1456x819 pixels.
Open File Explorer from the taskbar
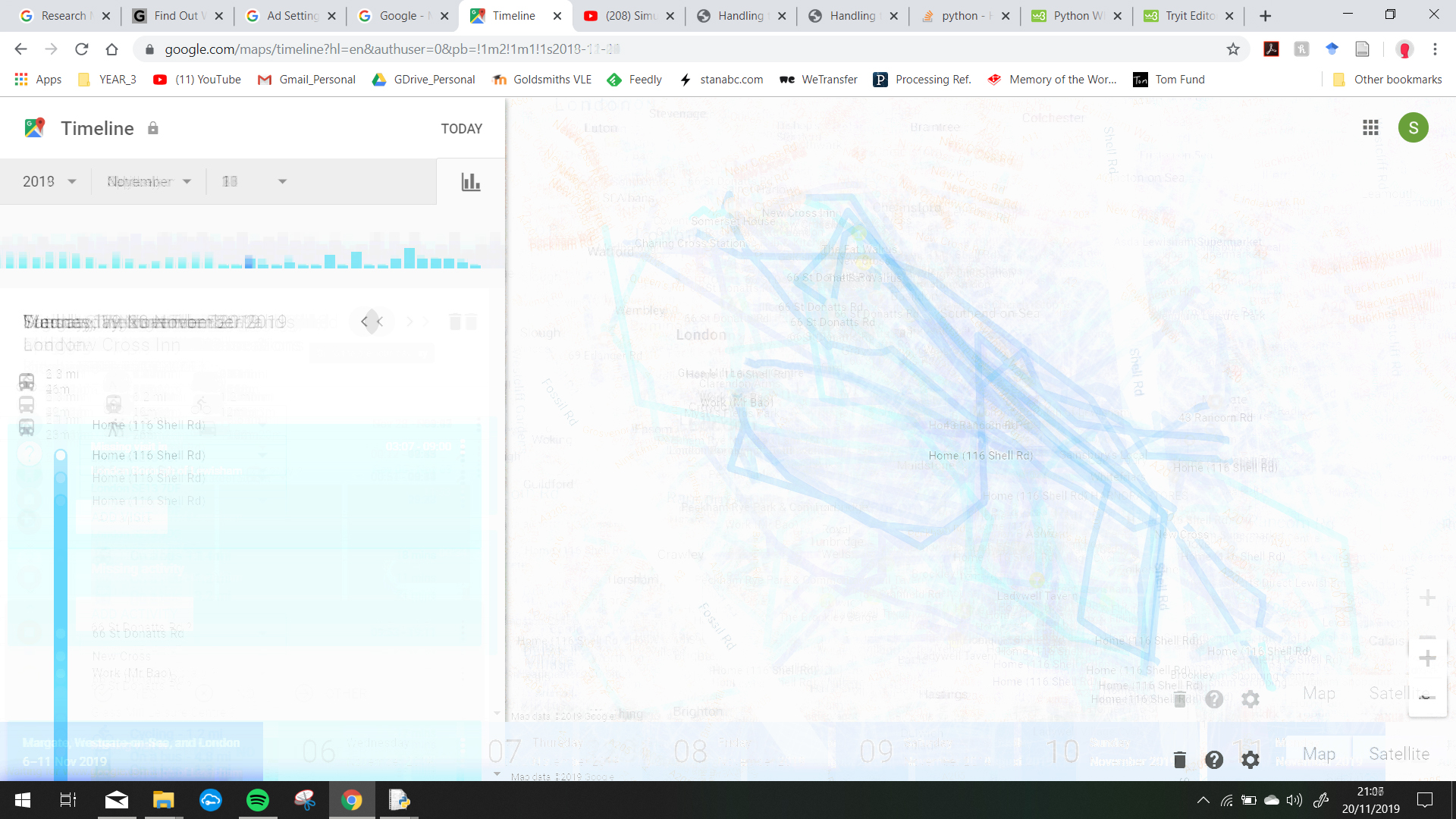(164, 800)
